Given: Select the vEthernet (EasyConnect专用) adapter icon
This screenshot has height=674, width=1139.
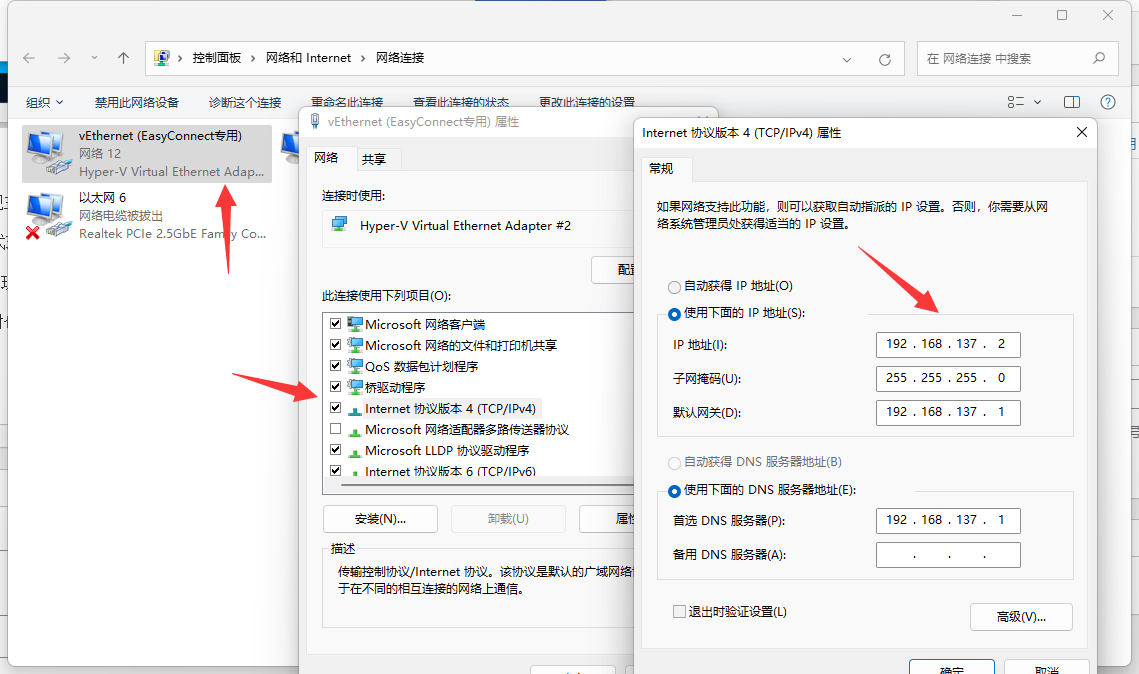Looking at the screenshot, I should tap(47, 153).
